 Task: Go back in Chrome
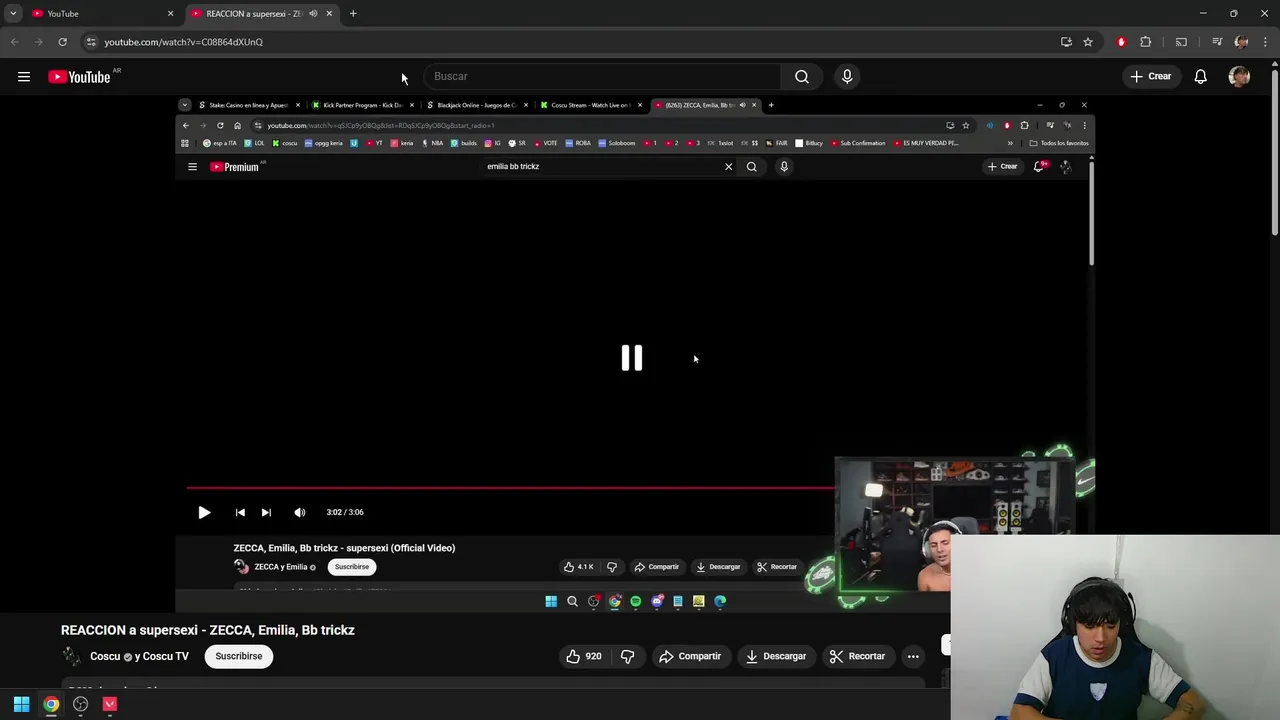coord(14,42)
